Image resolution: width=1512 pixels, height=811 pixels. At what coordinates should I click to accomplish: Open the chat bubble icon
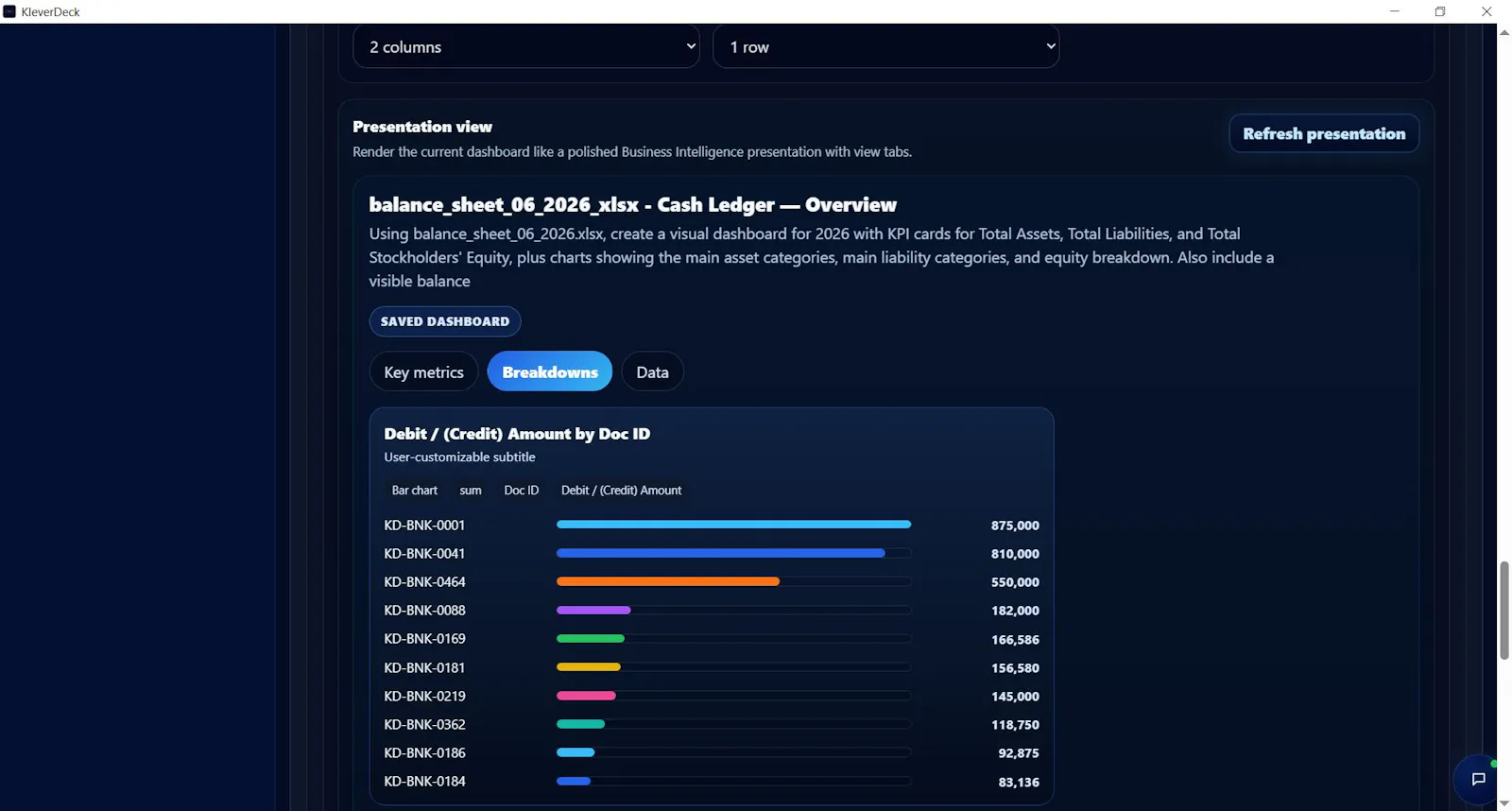point(1478,779)
